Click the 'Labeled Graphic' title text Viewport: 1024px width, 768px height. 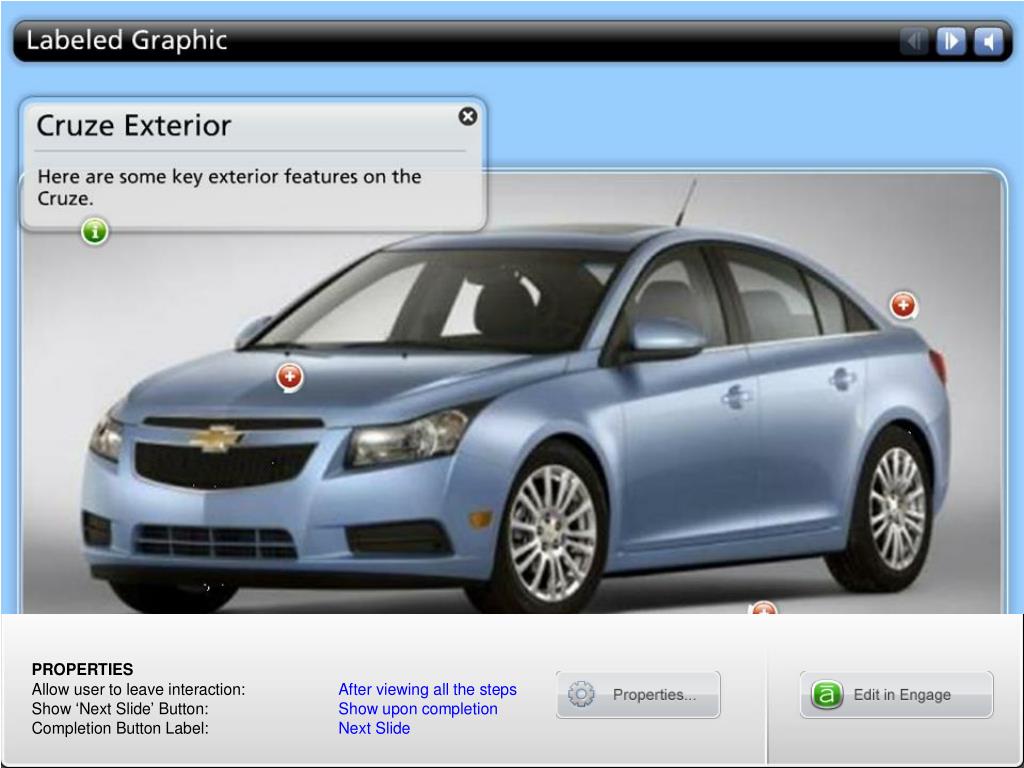click(x=127, y=40)
